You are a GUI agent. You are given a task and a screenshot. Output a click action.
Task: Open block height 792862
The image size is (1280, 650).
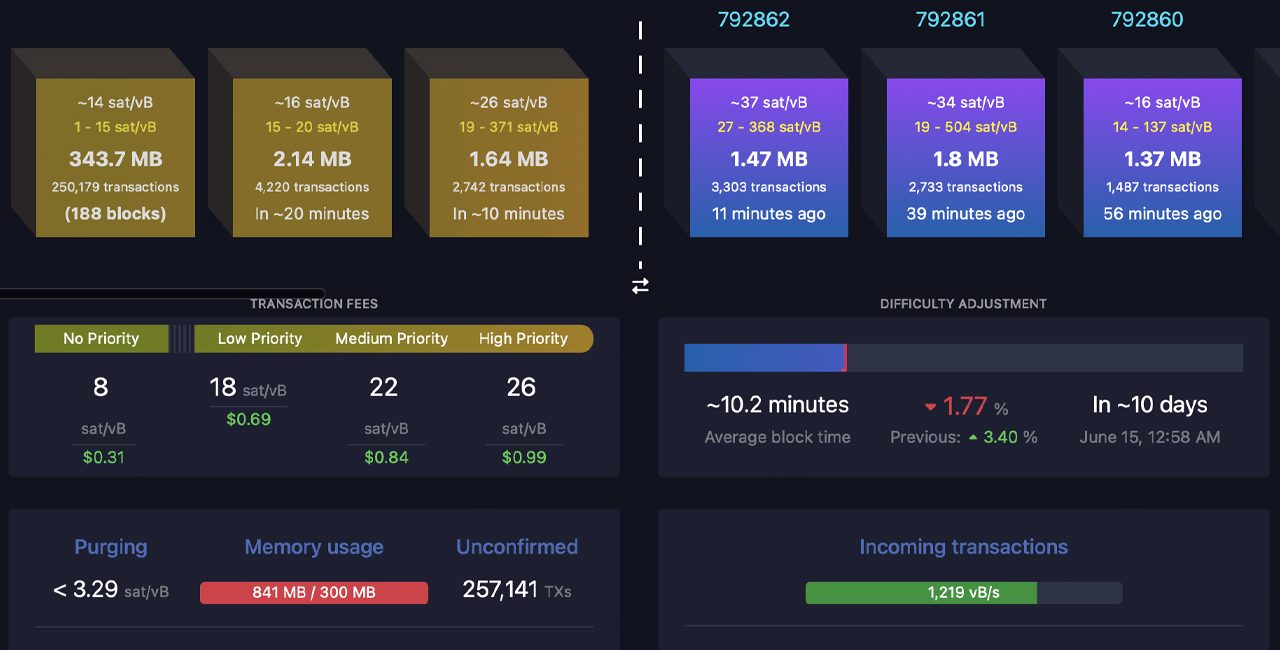[x=753, y=18]
